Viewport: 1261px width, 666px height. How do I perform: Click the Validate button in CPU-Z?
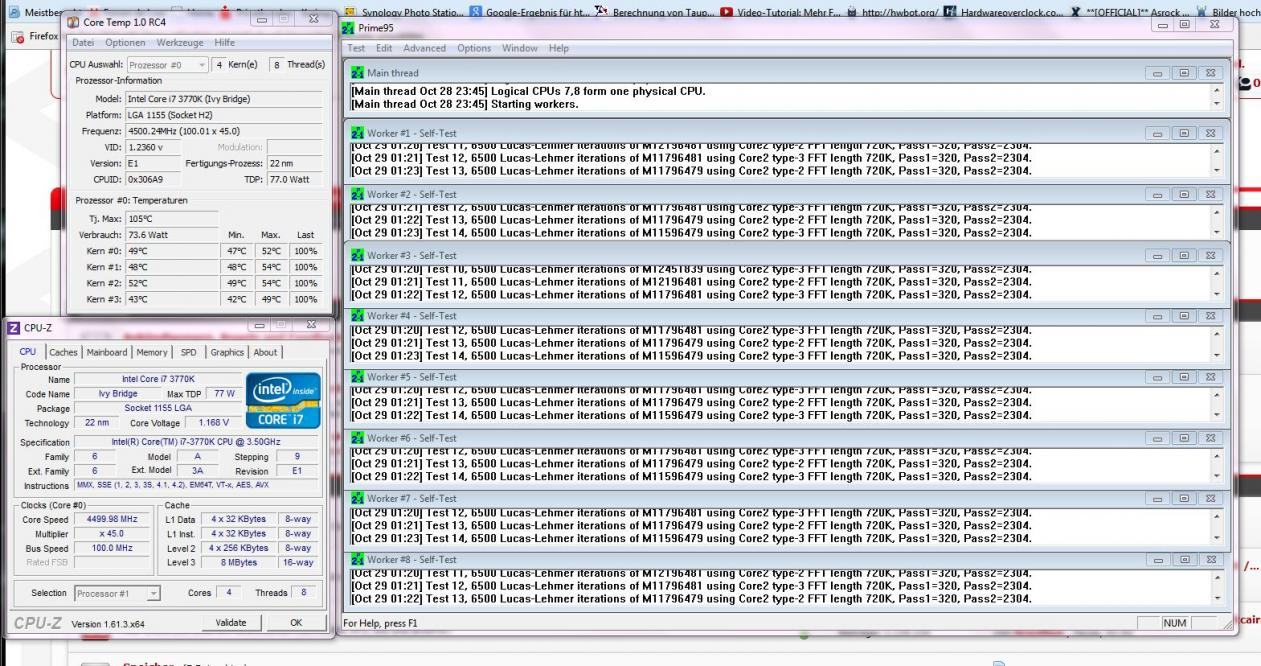pos(231,623)
